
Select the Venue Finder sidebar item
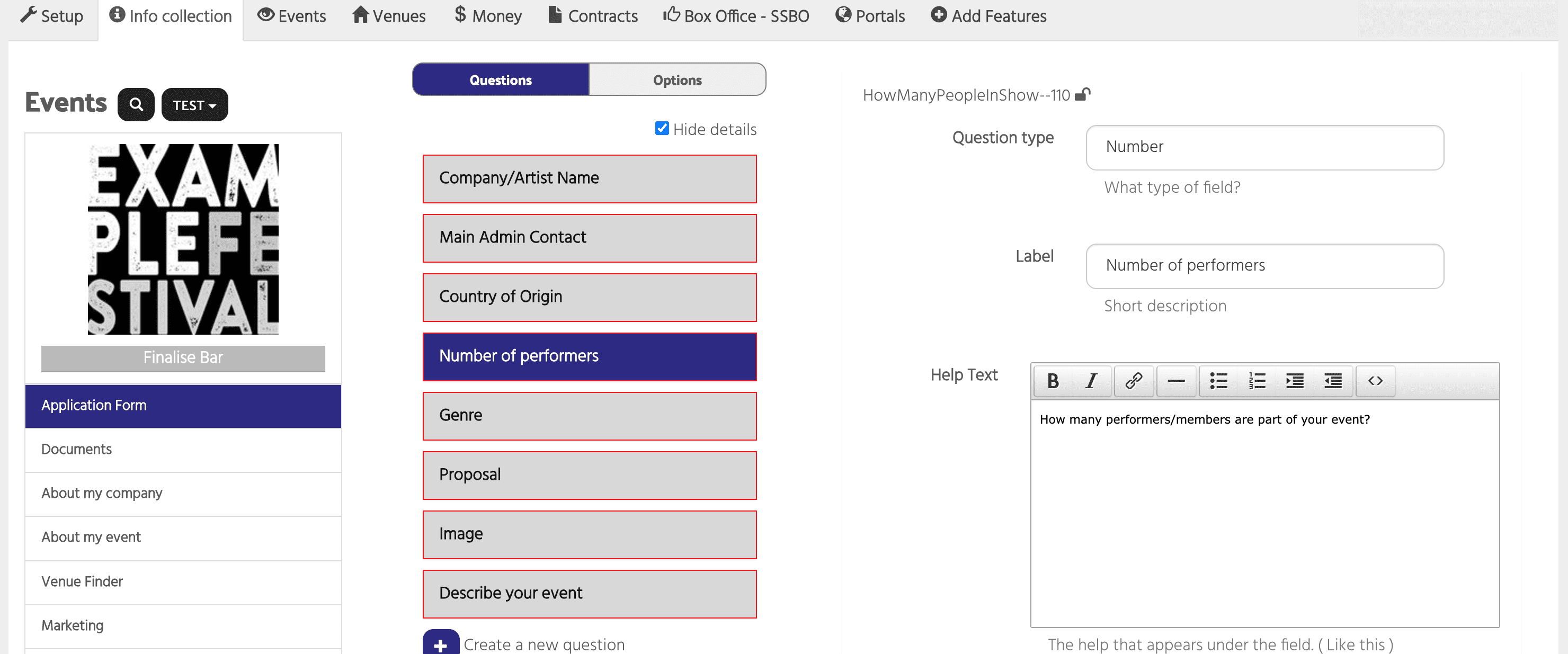click(82, 581)
